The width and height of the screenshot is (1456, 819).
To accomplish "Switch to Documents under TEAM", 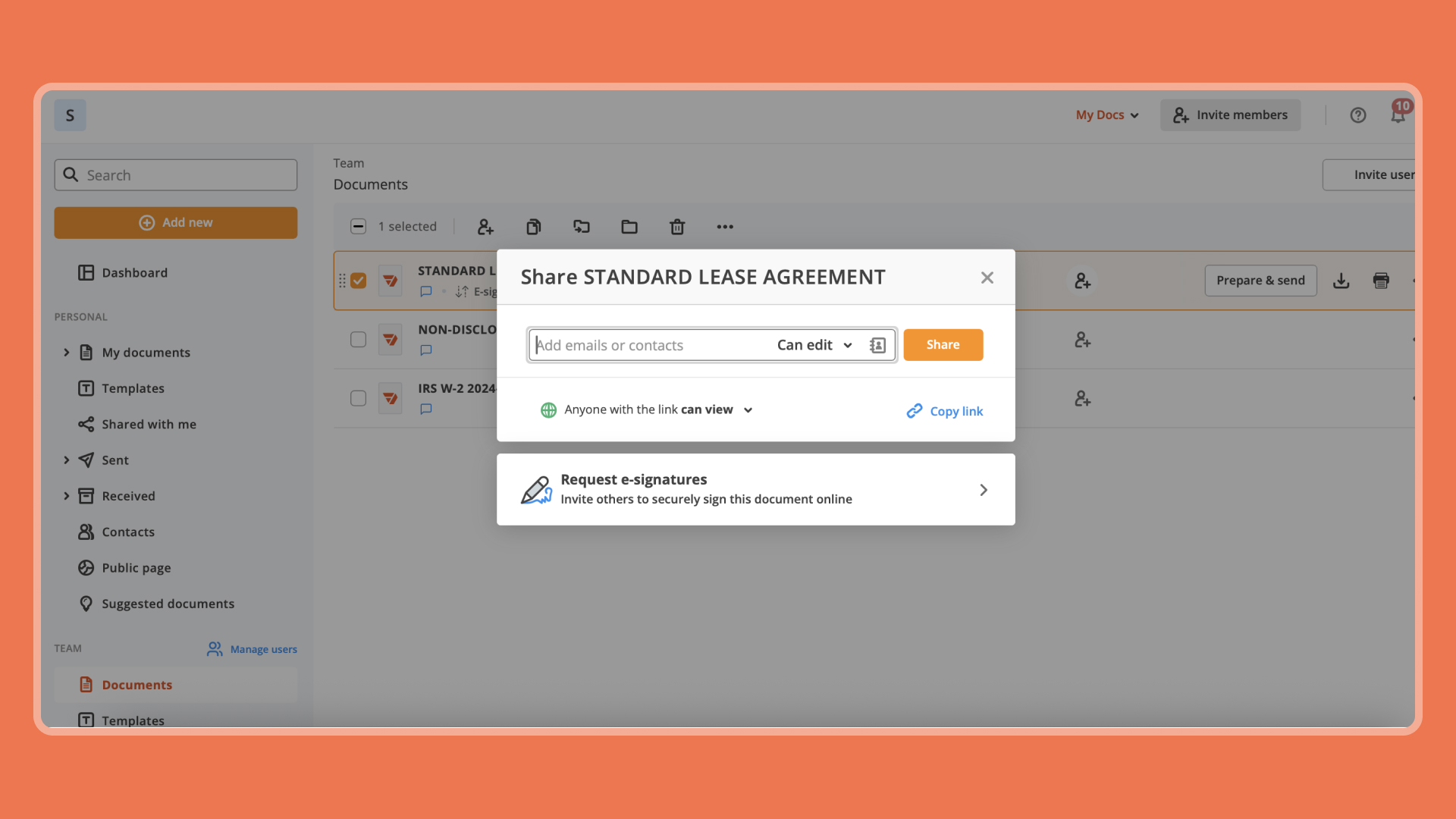I will (x=136, y=684).
